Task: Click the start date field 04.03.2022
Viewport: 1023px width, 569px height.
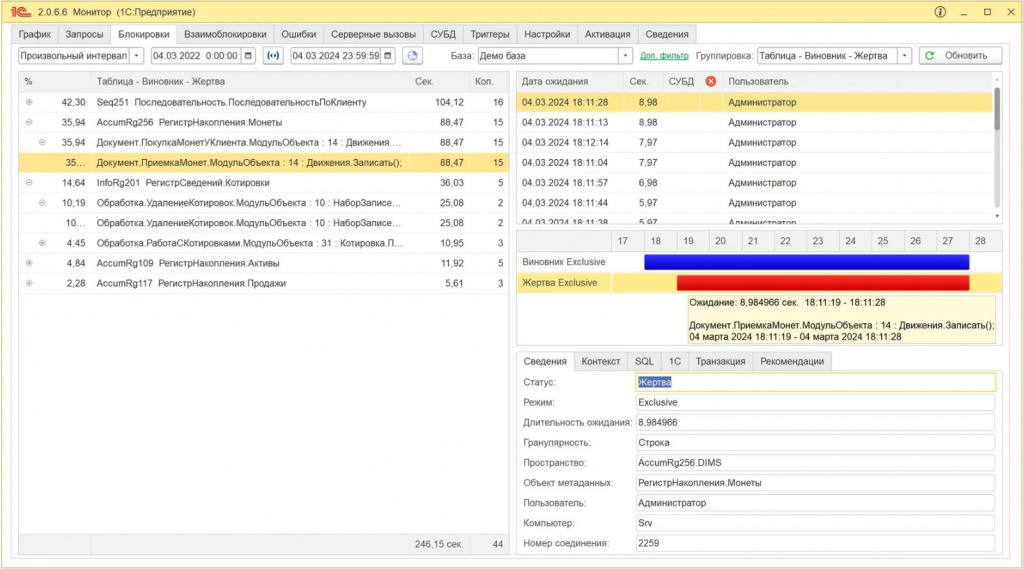Action: [196, 55]
